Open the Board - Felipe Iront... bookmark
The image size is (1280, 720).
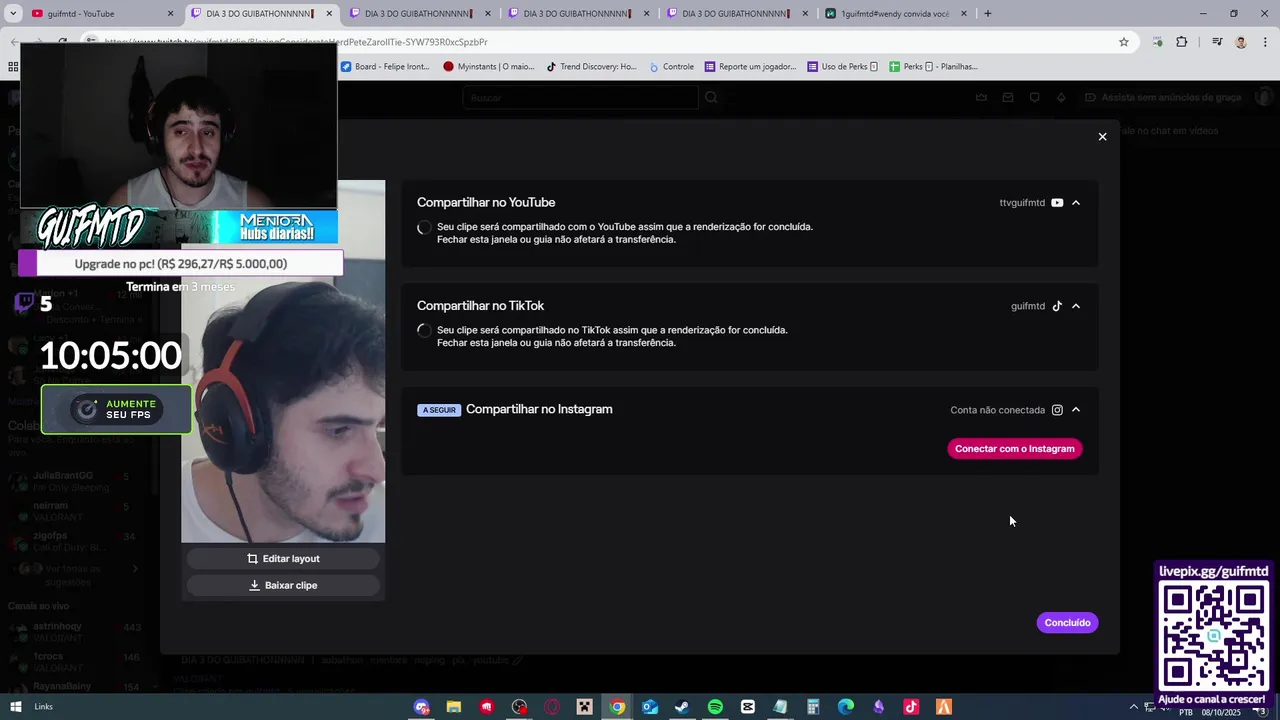click(x=385, y=67)
